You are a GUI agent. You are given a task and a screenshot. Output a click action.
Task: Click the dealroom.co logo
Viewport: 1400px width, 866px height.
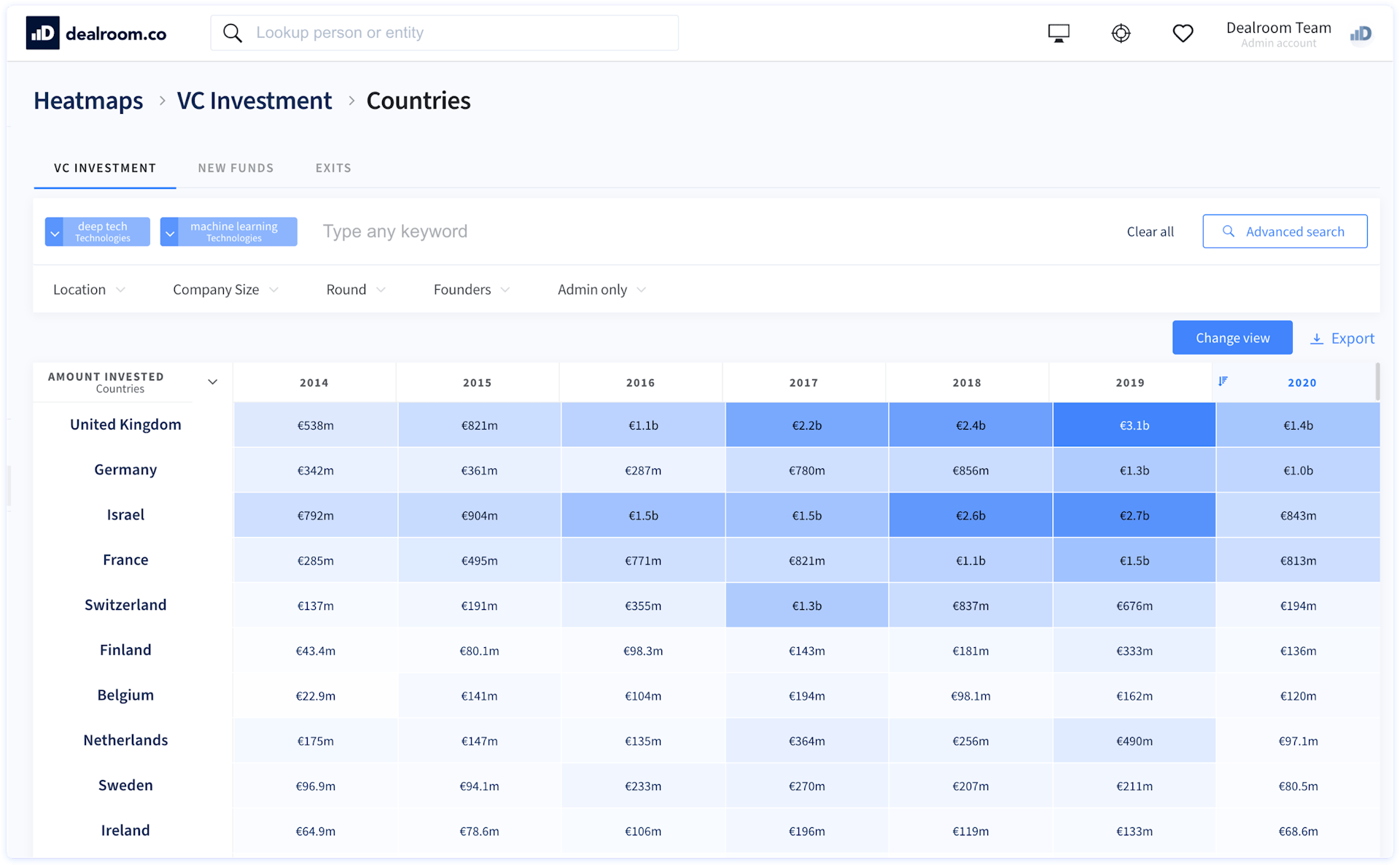[x=96, y=32]
